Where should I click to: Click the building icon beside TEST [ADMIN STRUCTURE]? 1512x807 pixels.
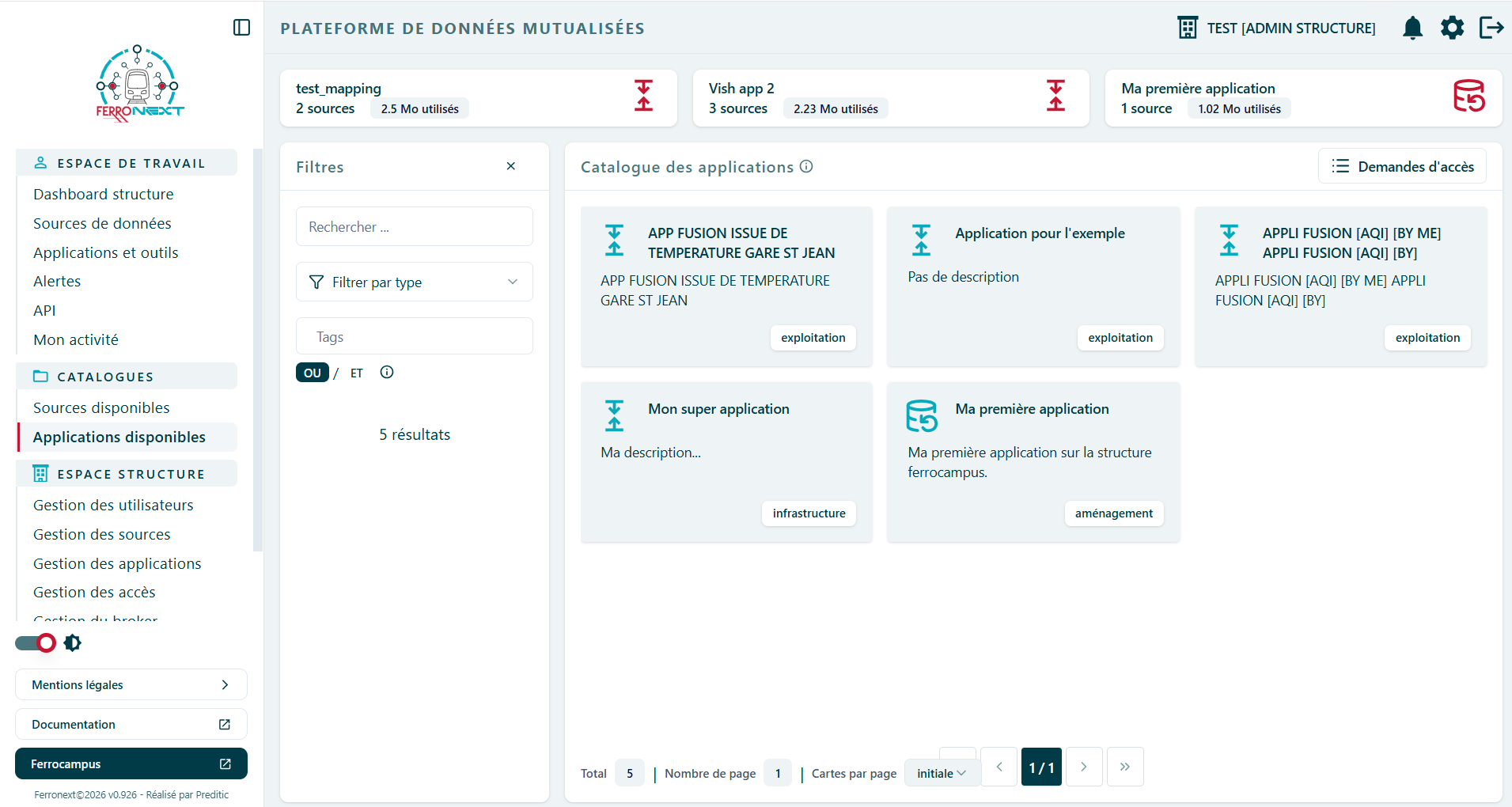coord(1188,28)
